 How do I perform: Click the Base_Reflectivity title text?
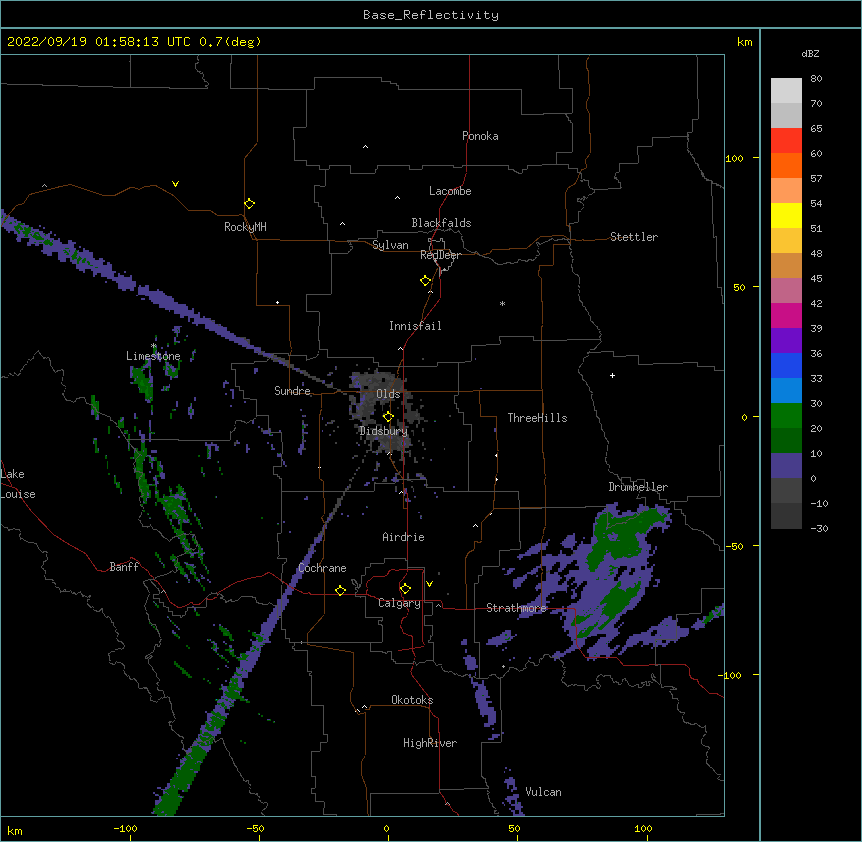431,15
